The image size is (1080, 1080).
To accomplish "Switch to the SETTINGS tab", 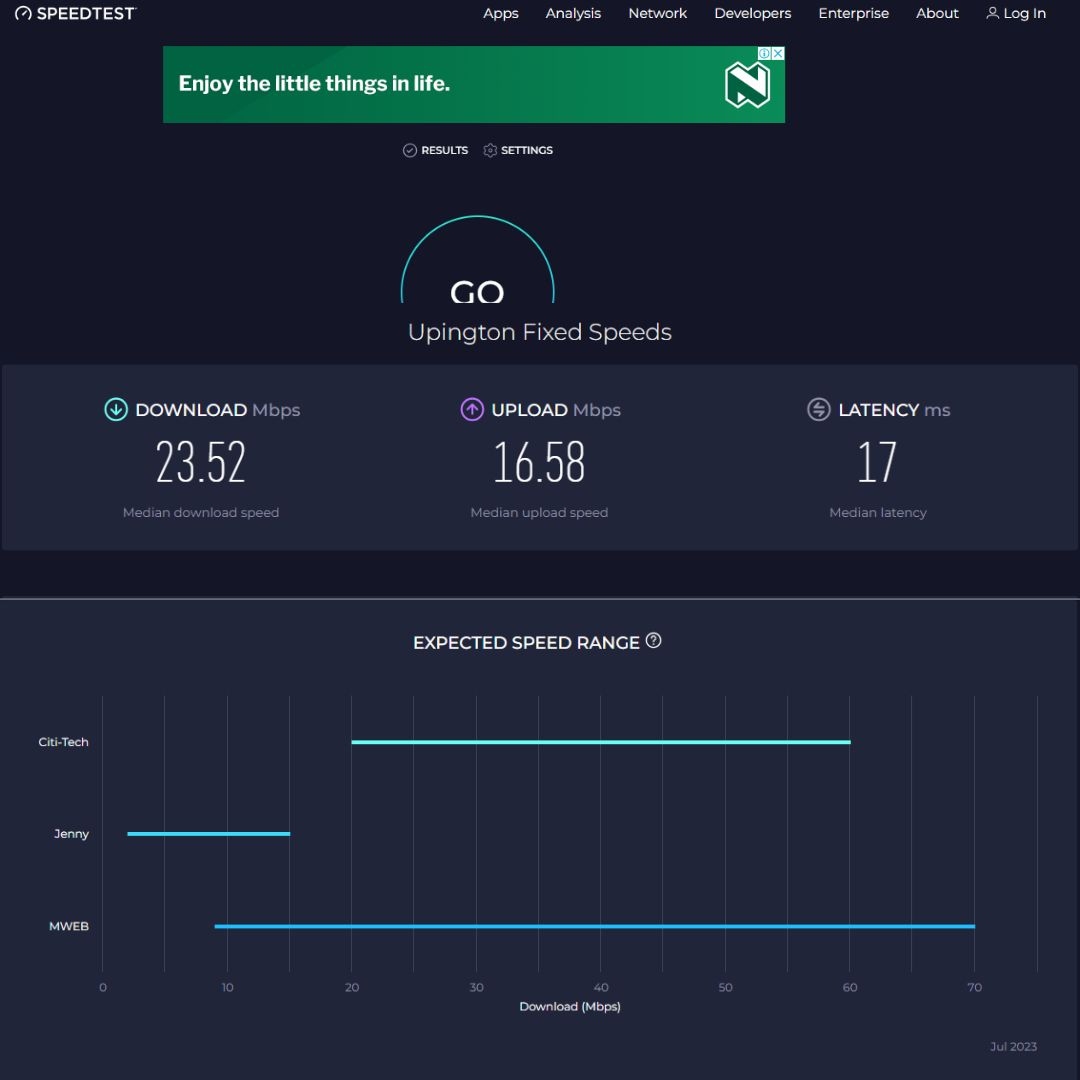I will [526, 150].
